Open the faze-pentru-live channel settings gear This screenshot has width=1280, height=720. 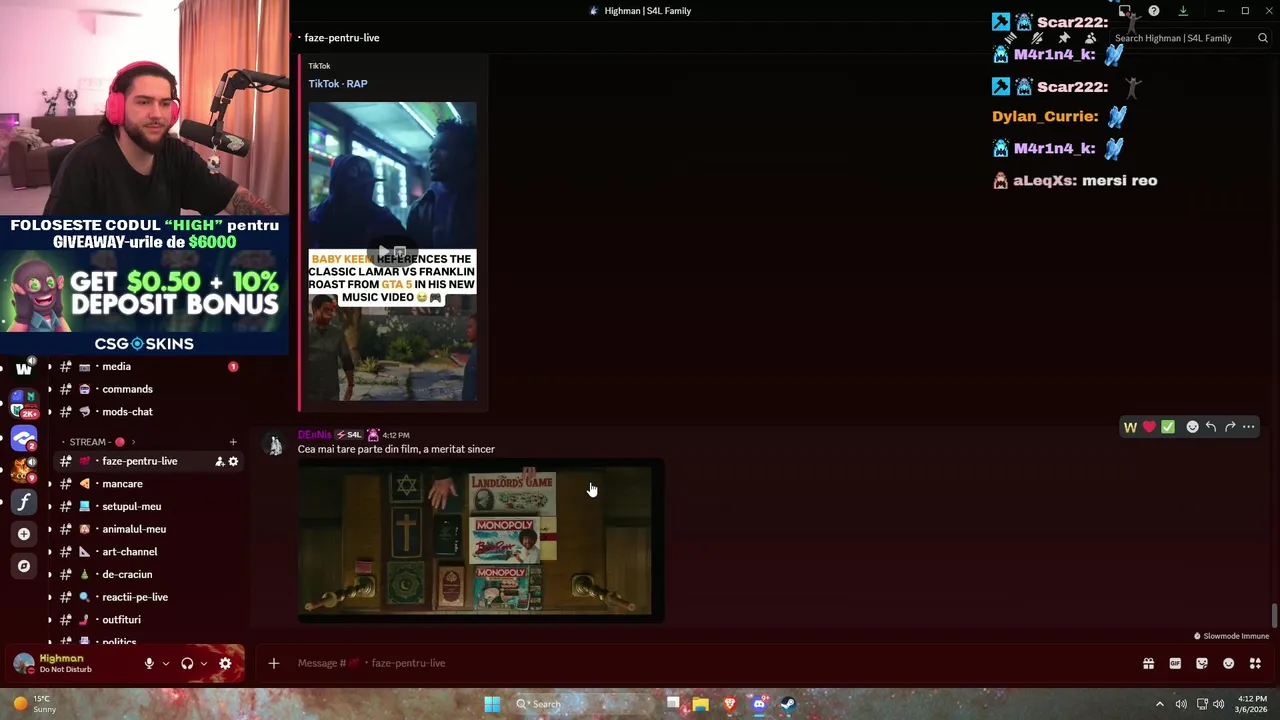coord(233,461)
